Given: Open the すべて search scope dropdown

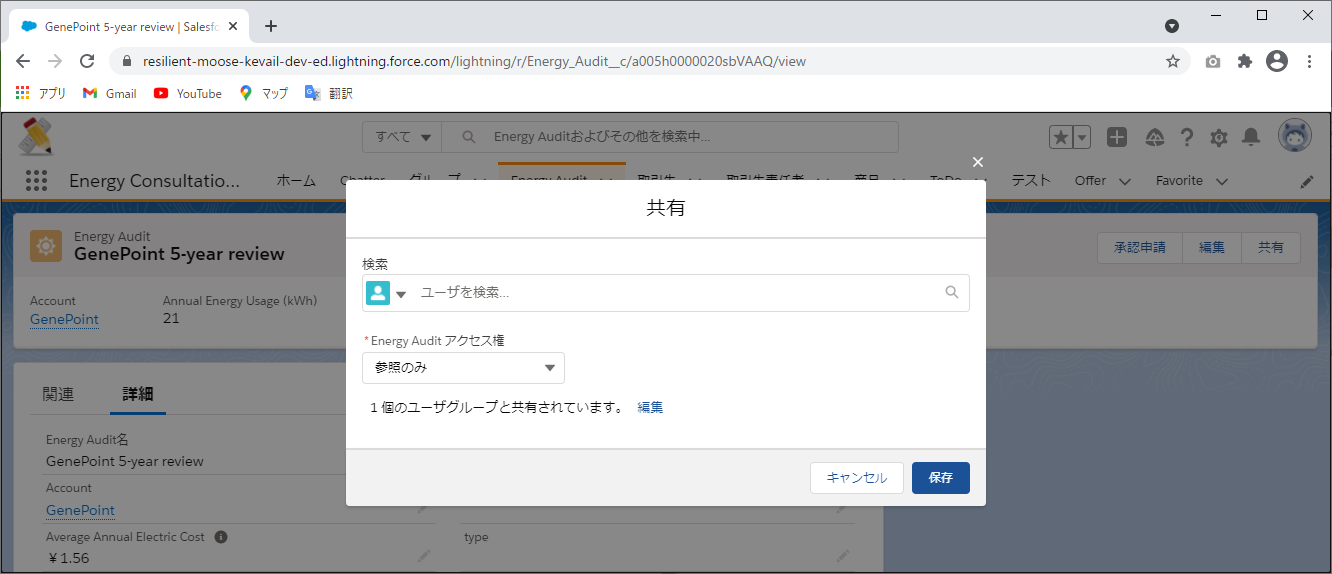Looking at the screenshot, I should (402, 137).
